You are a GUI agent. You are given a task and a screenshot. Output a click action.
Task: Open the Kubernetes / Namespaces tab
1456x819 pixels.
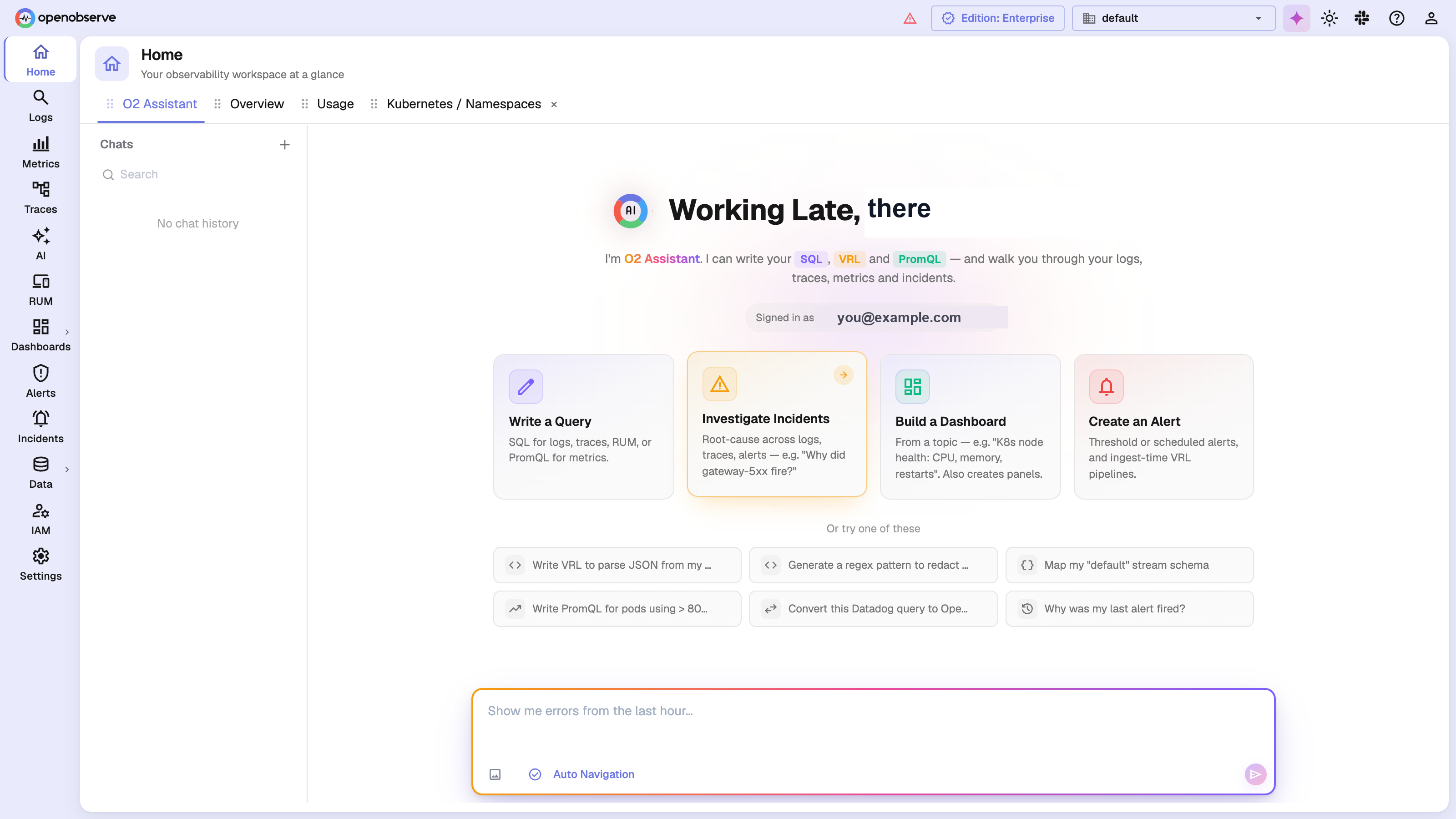[464, 104]
